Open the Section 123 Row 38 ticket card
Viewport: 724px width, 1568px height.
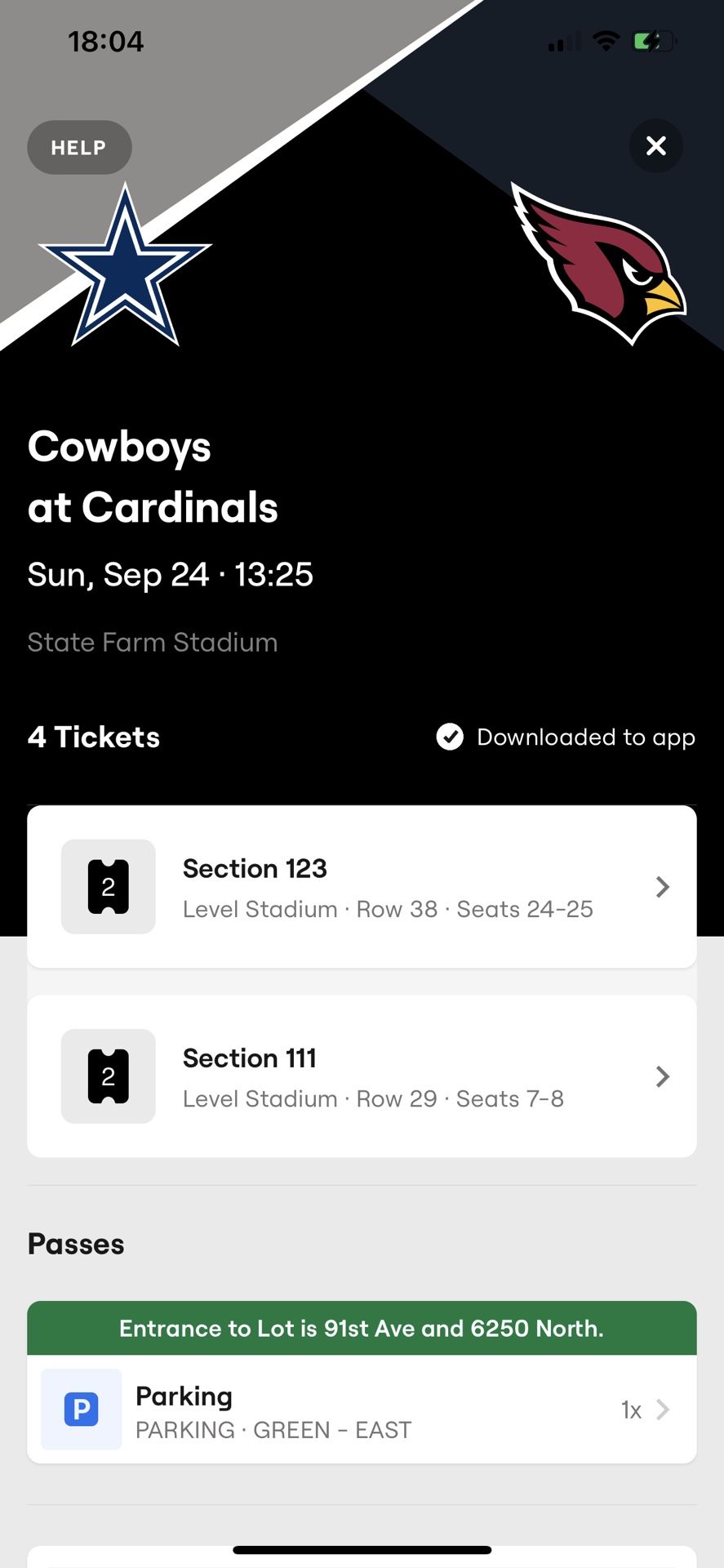387,888
